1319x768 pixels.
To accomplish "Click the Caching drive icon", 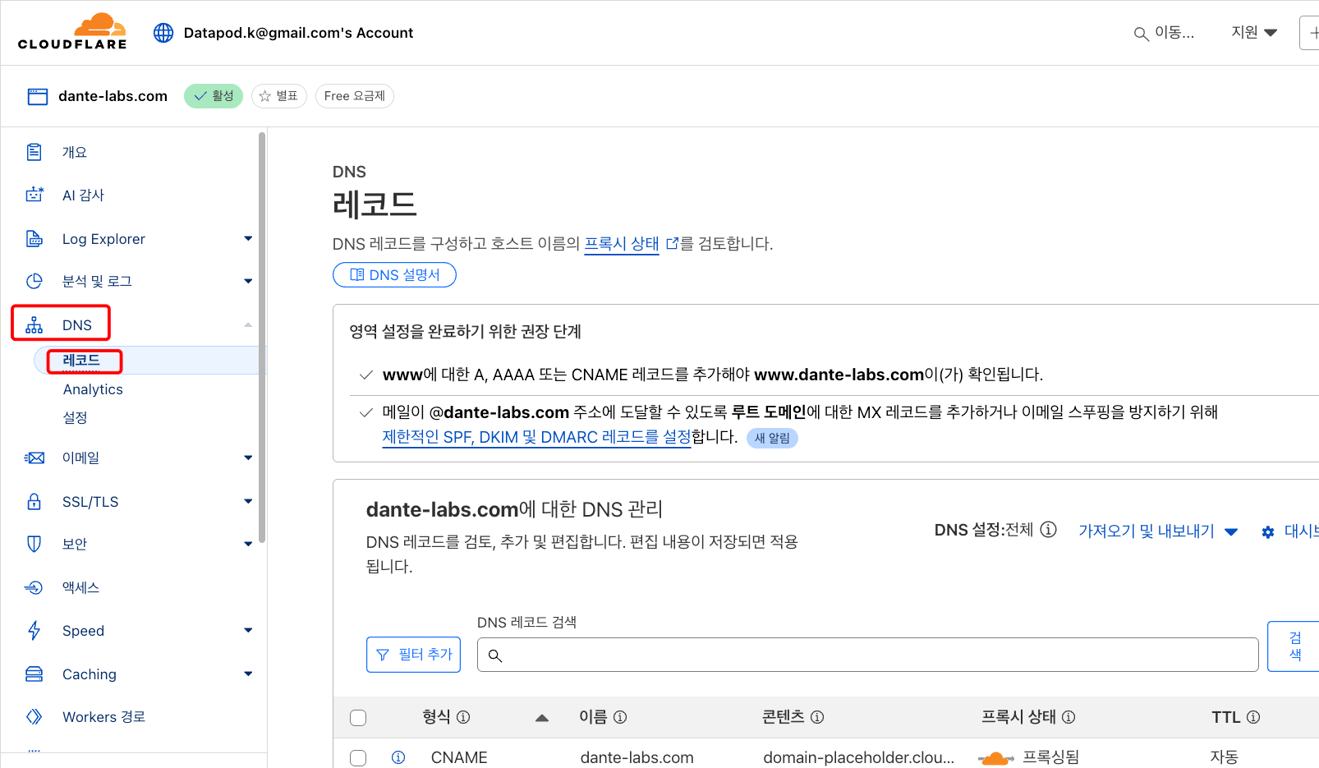I will coord(34,674).
